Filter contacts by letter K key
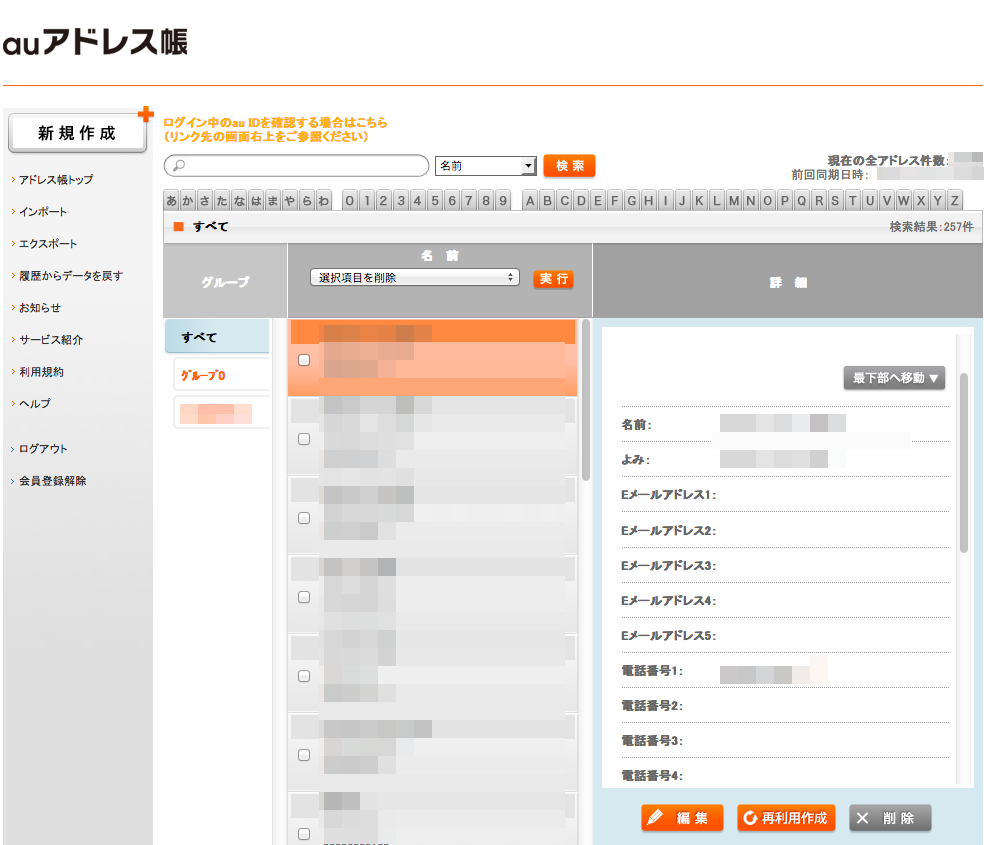Screen dimensions: 984x845 tap(699, 201)
